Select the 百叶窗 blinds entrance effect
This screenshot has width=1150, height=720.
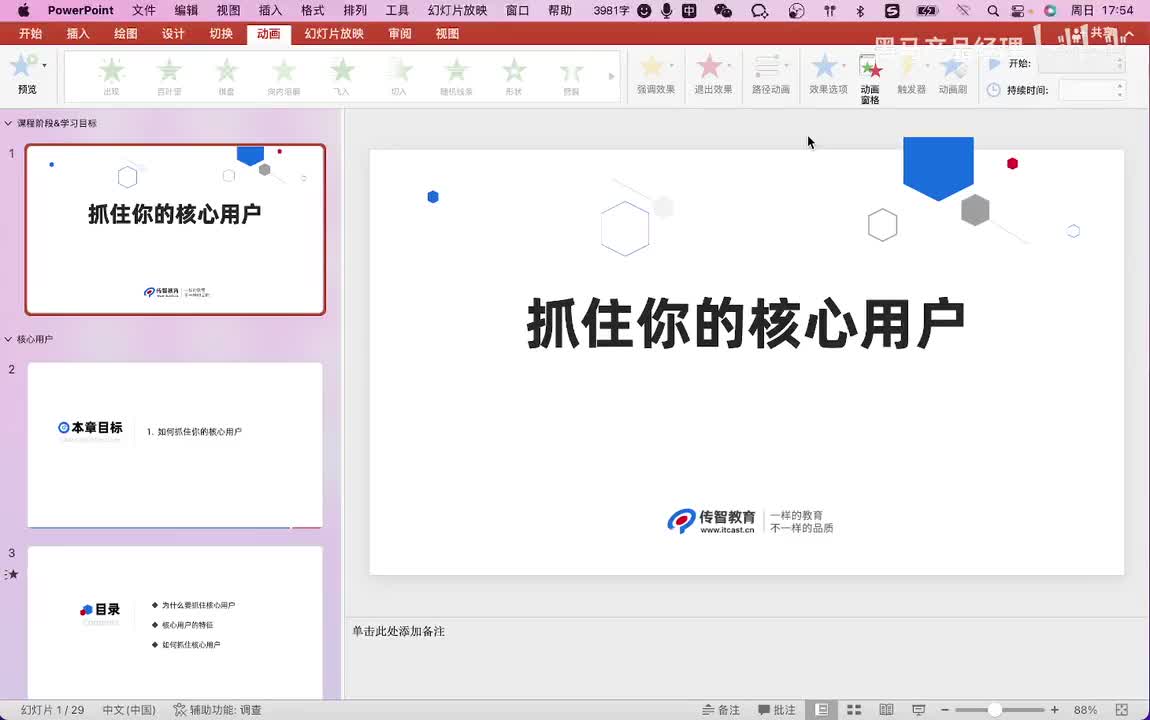[169, 76]
